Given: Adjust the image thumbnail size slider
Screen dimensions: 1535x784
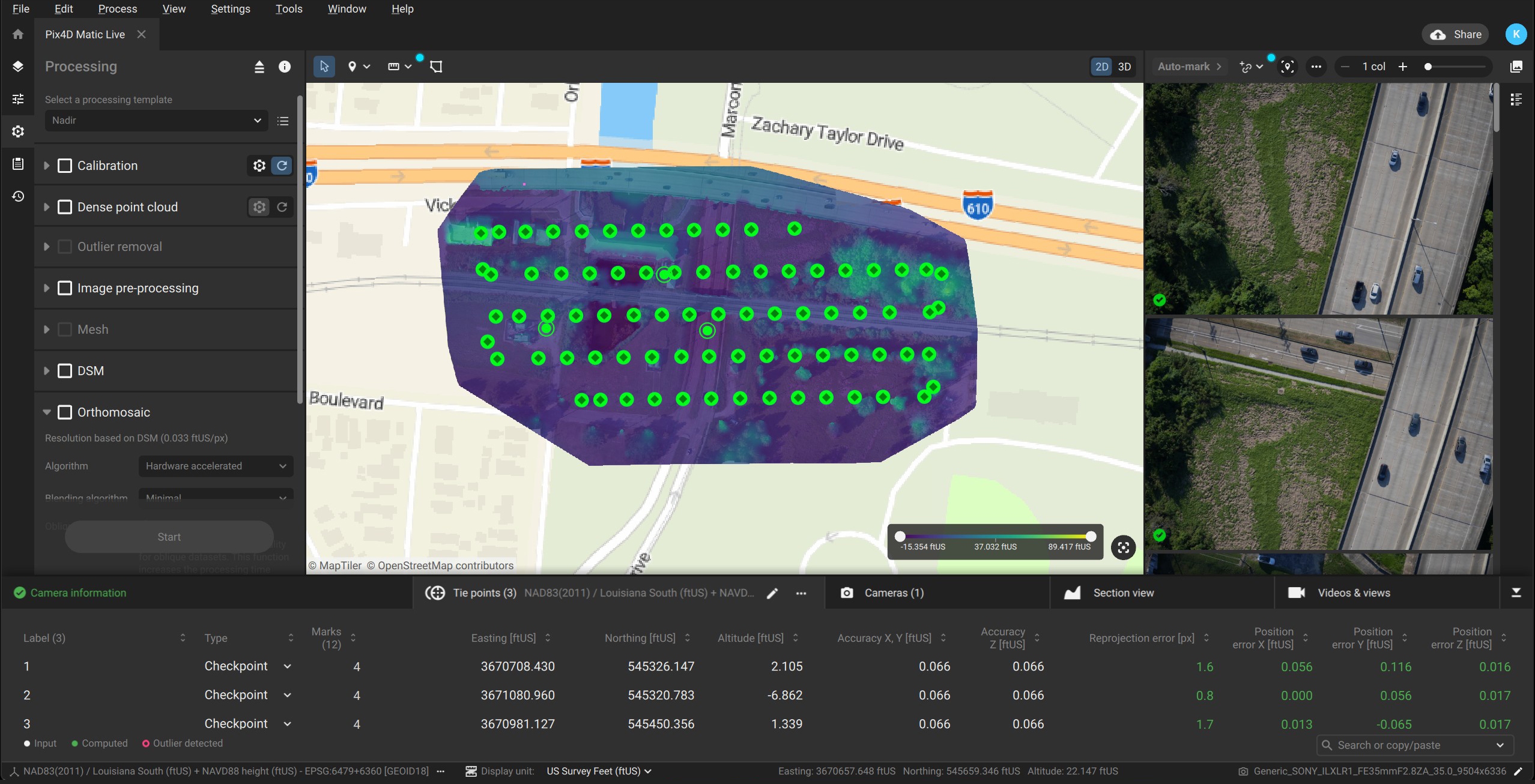Looking at the screenshot, I should point(1429,67).
